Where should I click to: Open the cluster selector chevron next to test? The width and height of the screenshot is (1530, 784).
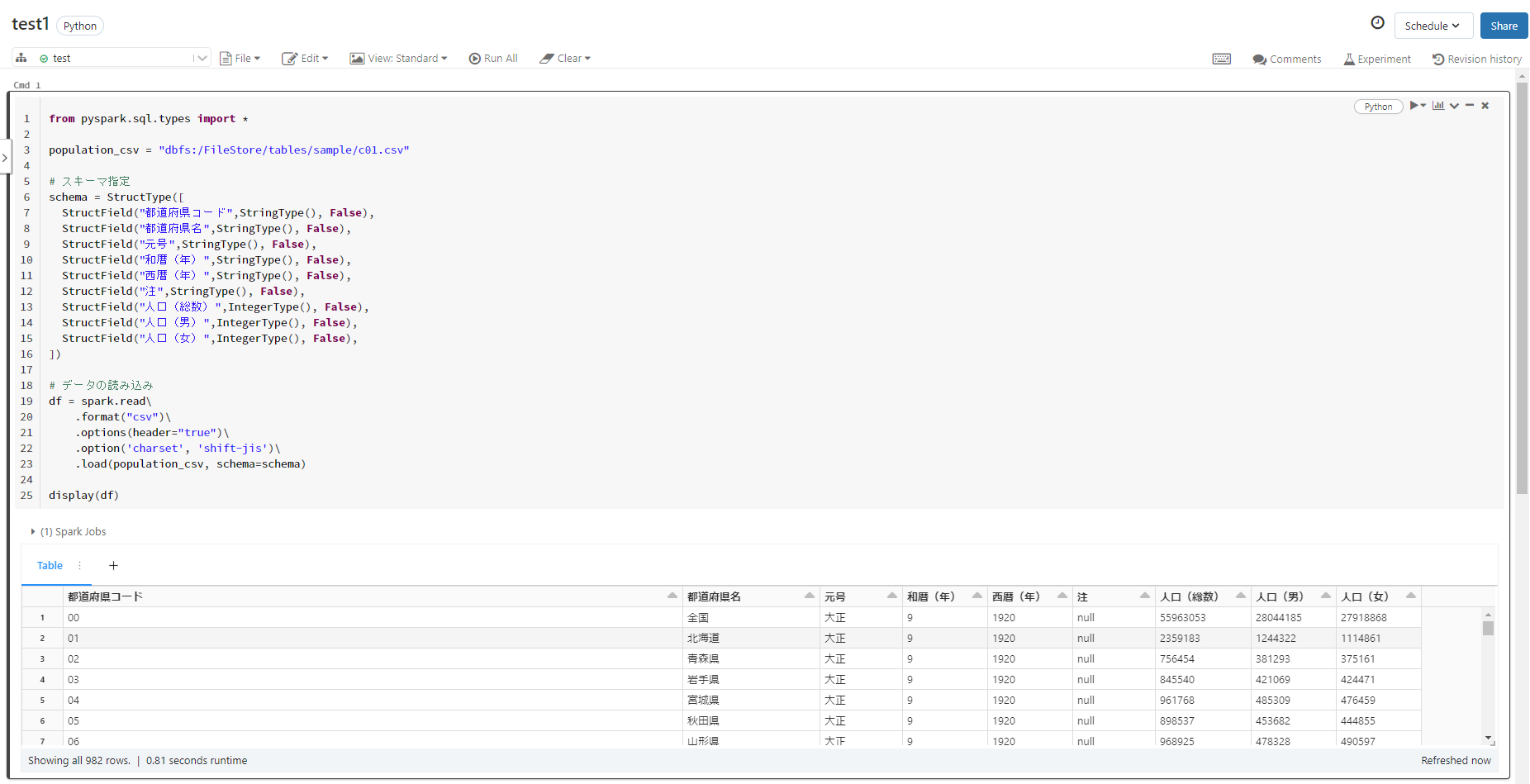coord(202,57)
